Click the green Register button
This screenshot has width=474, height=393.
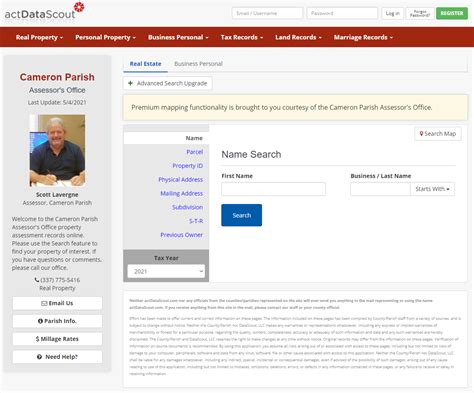click(452, 13)
